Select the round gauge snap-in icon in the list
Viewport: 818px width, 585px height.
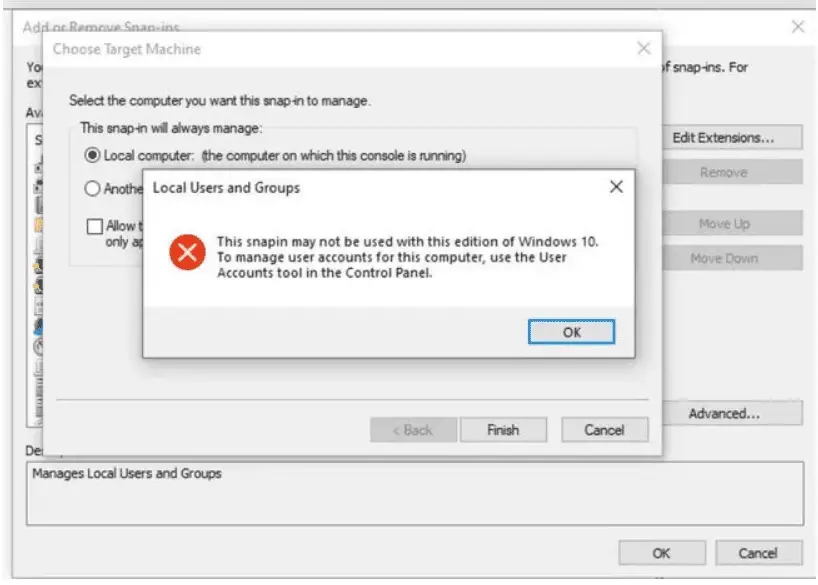point(38,347)
